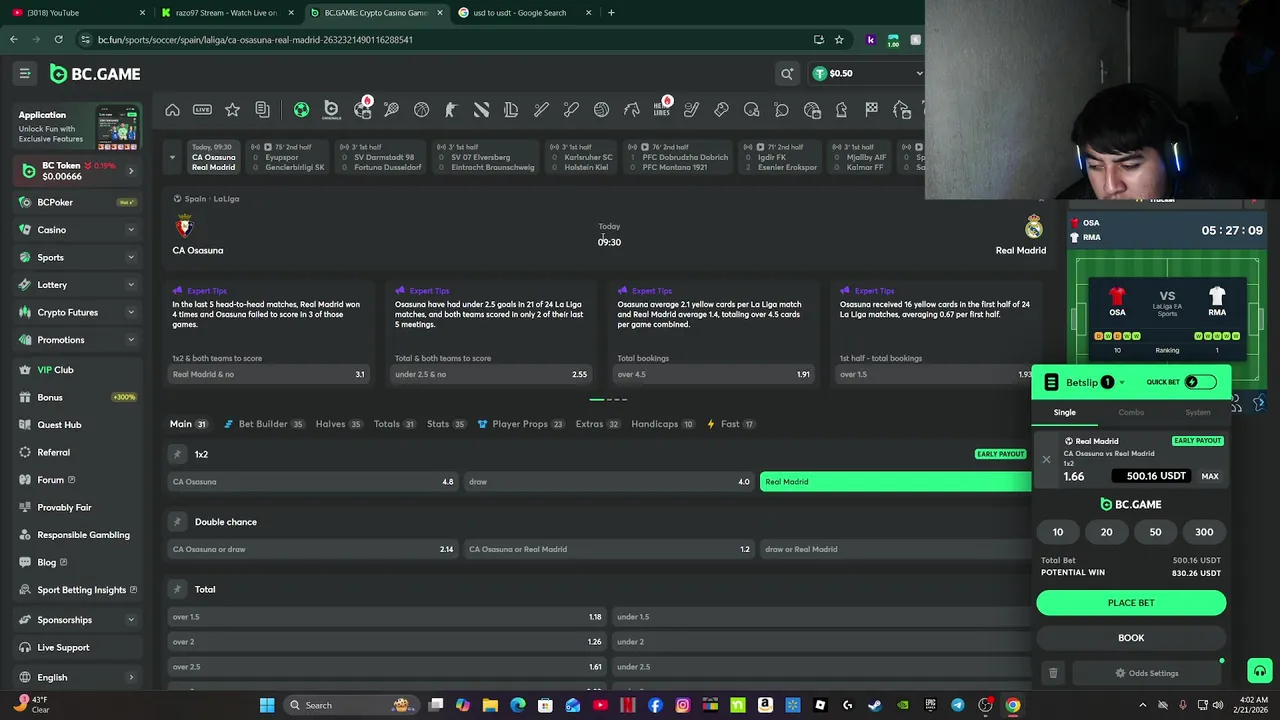The width and height of the screenshot is (1280, 720).
Task: Open Chrome icon in taskbar
Action: coord(1013,705)
